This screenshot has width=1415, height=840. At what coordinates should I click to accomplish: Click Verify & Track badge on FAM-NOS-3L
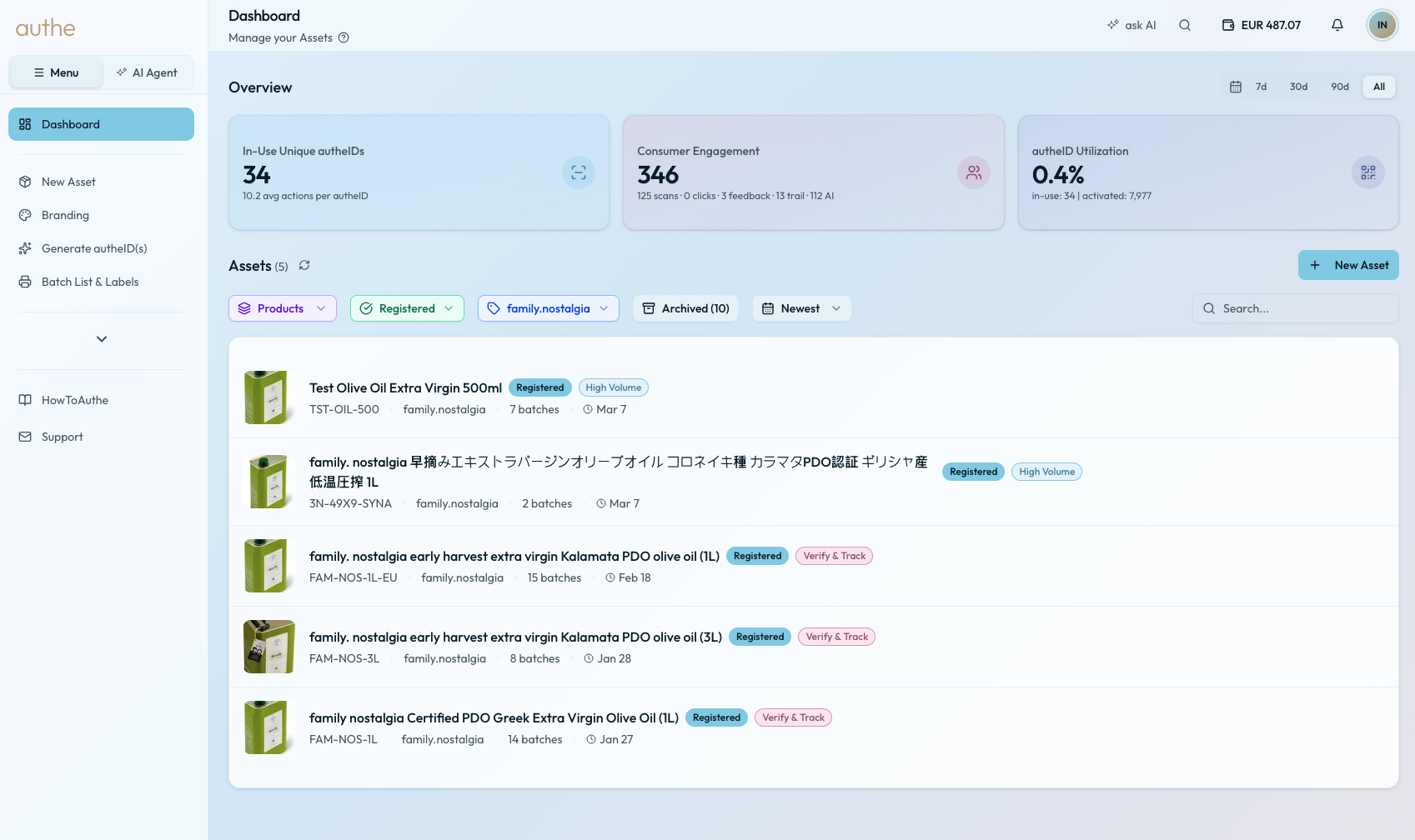click(x=837, y=637)
